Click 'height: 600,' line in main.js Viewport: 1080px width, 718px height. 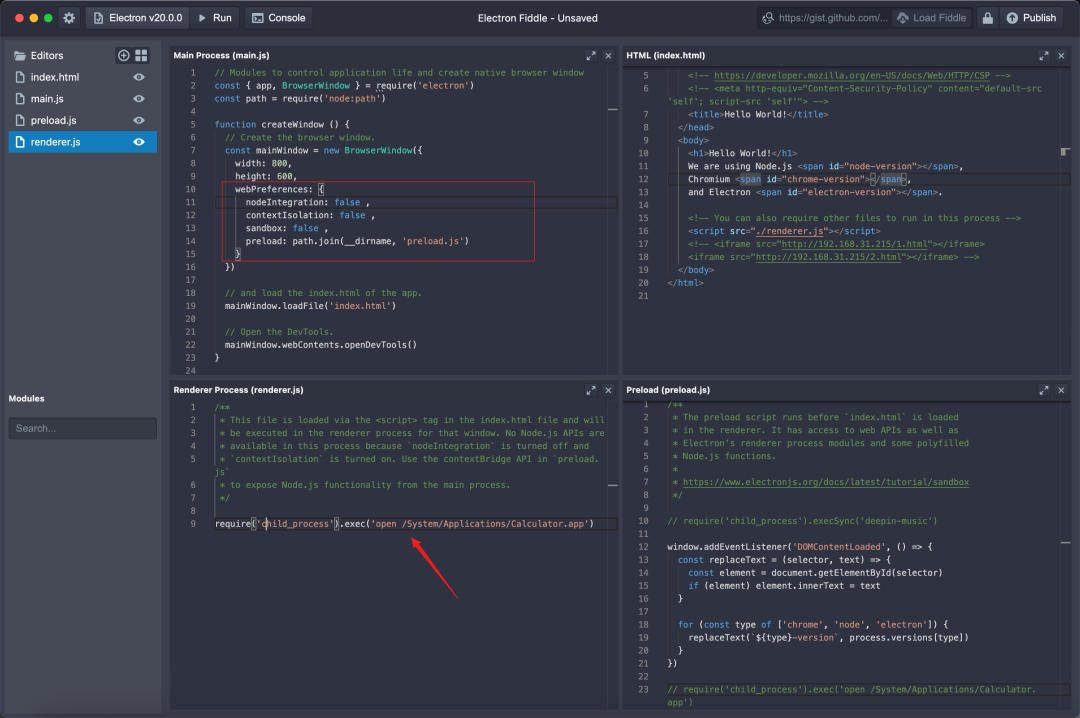[265, 176]
